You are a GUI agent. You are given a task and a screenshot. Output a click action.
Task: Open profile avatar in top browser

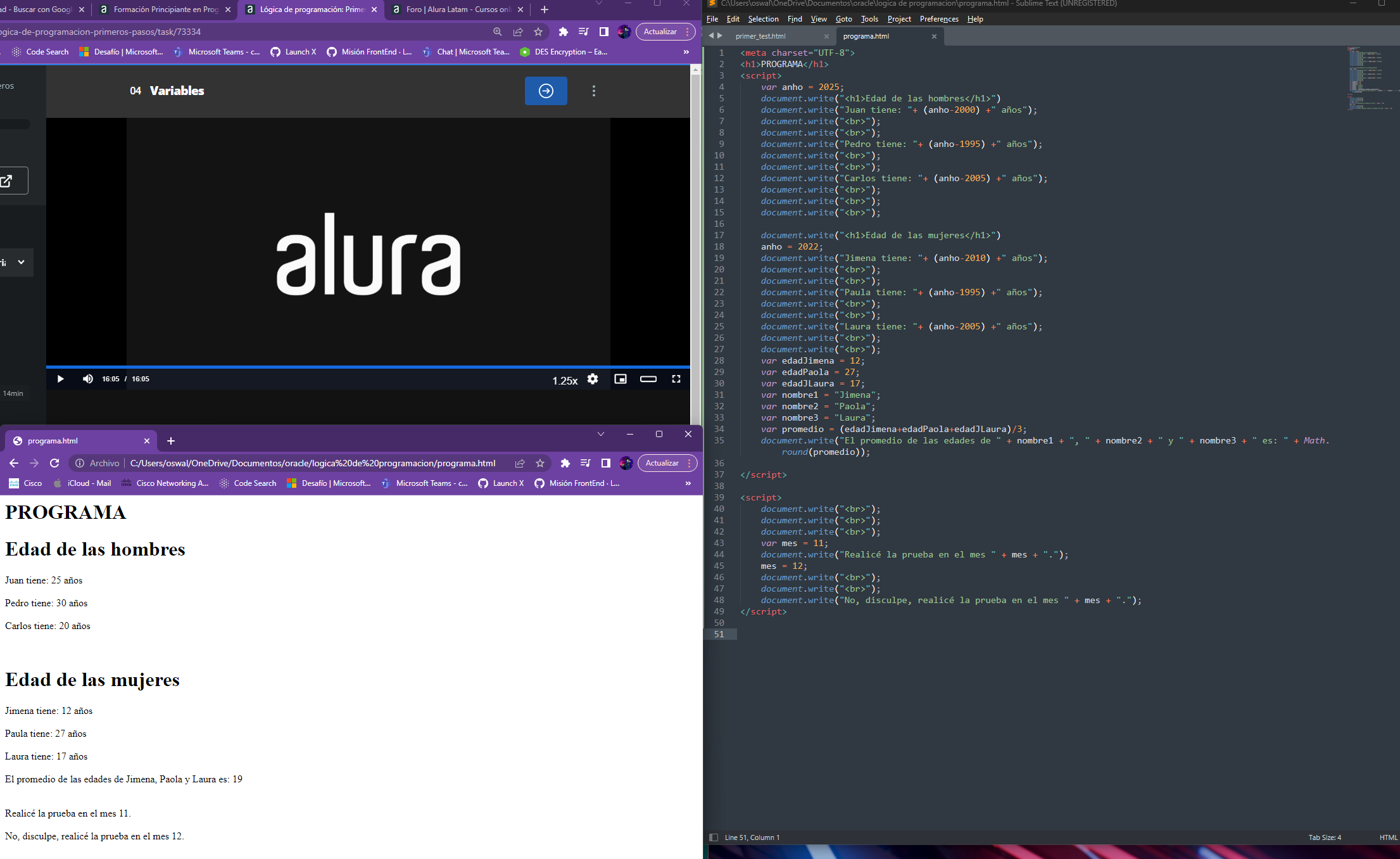624,32
